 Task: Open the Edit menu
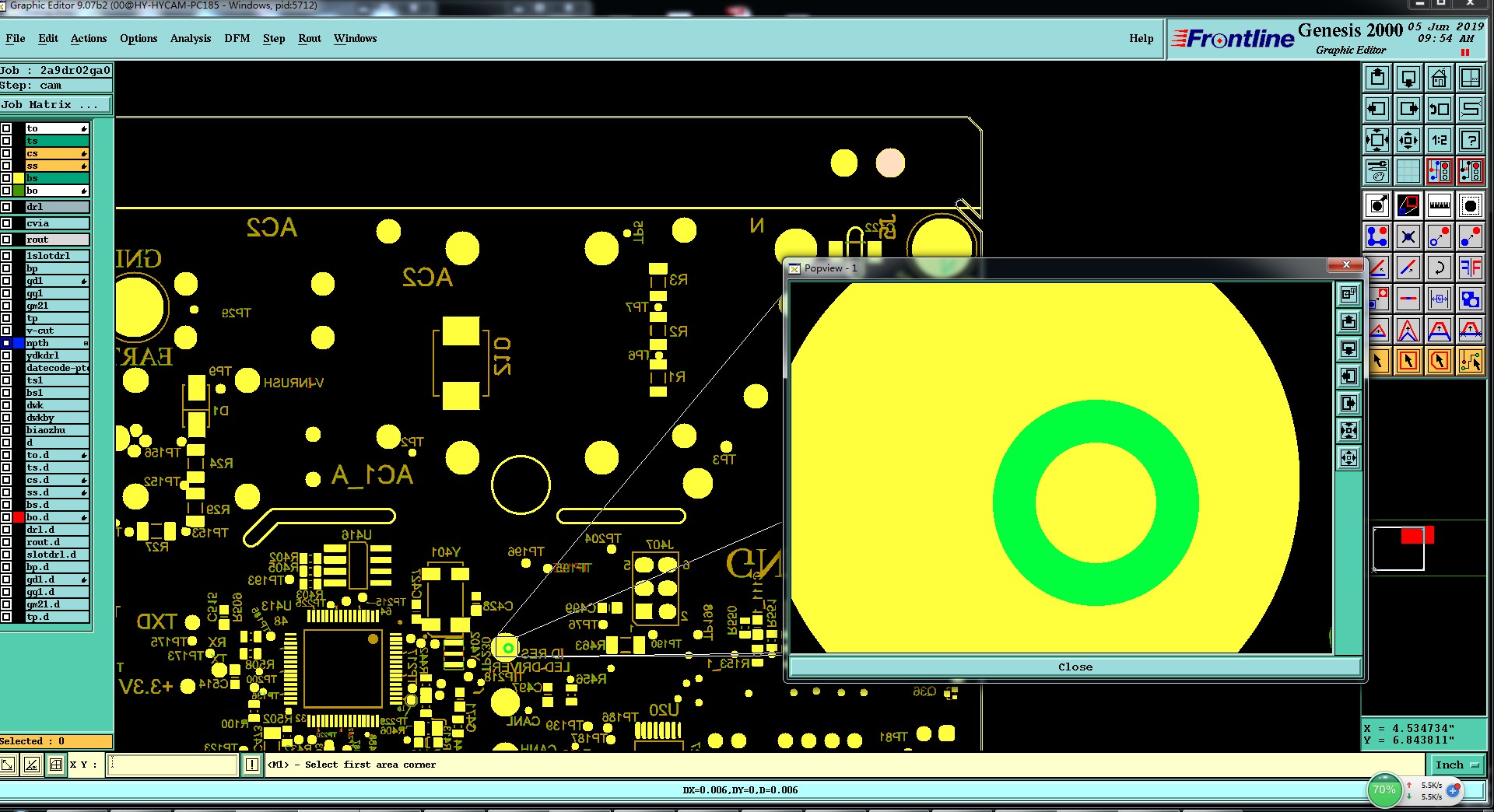[48, 38]
